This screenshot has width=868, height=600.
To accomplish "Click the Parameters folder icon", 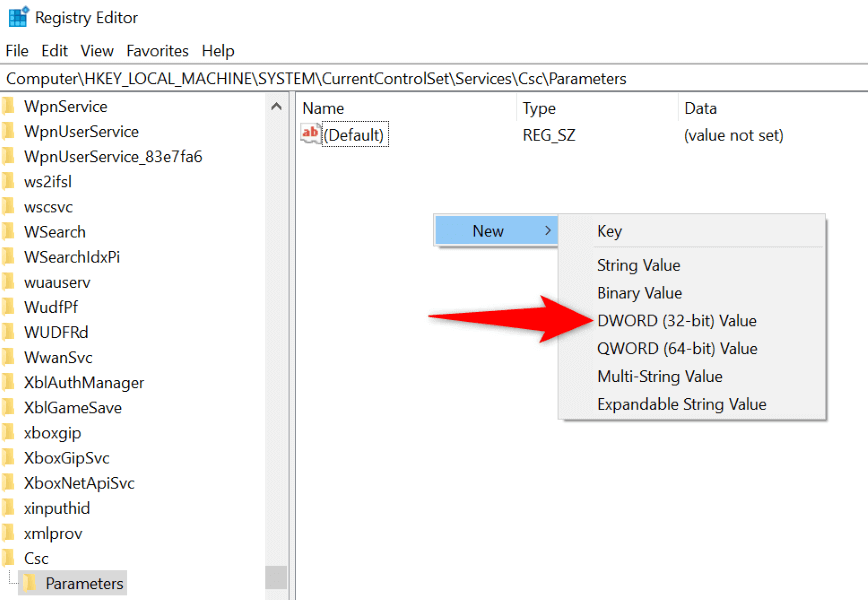I will click(30, 583).
